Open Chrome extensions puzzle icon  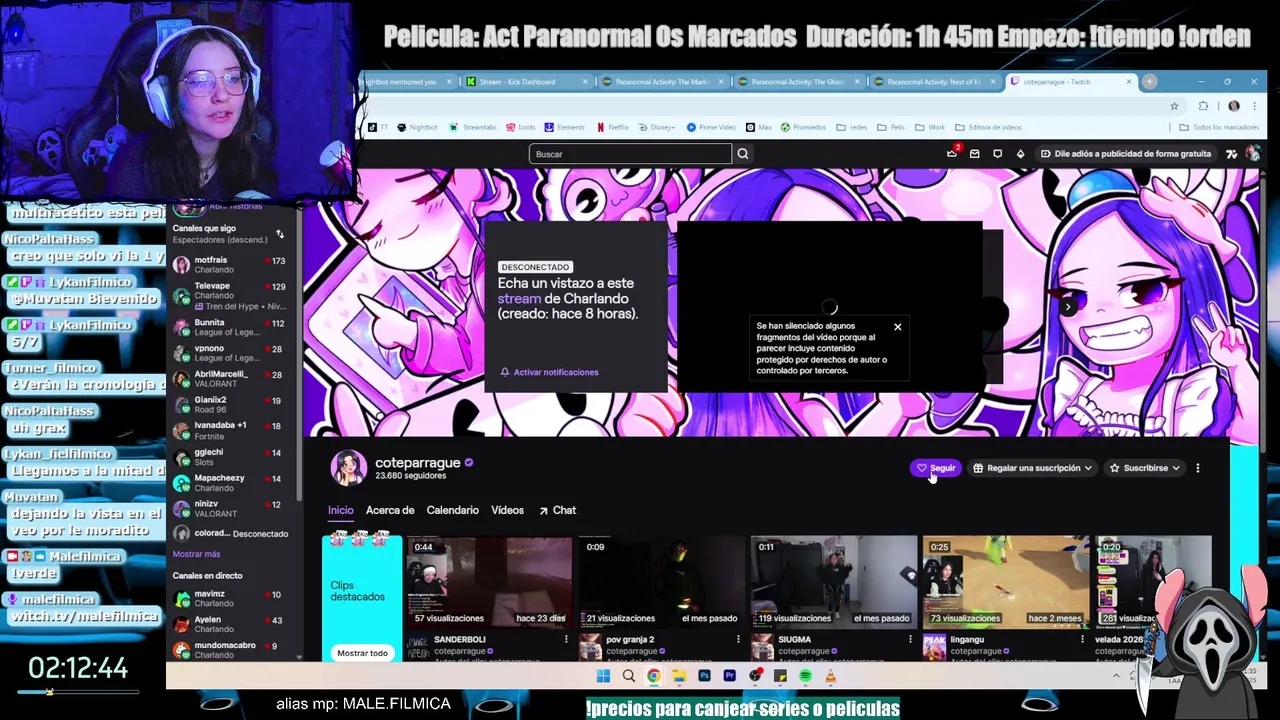pos(1203,106)
